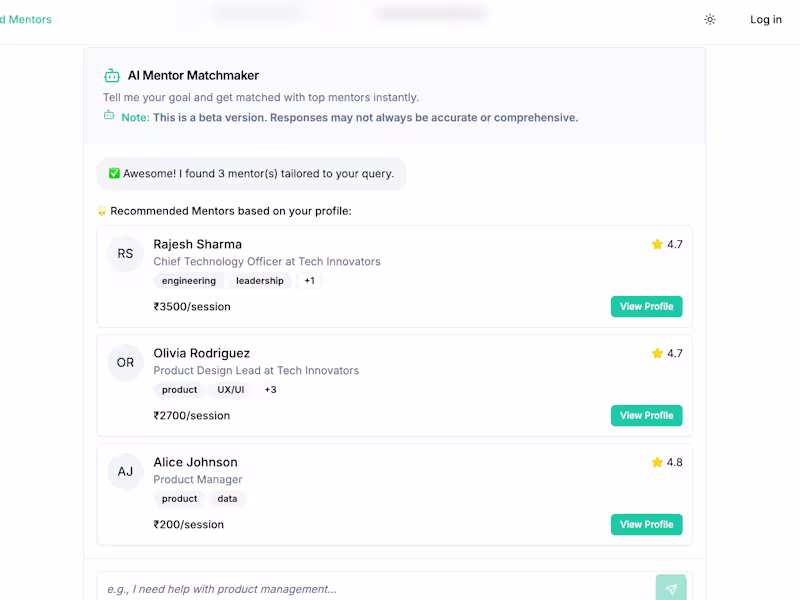The image size is (800, 600).
Task: Expand the +3 more tags for Olivia Rodriguez
Action: click(270, 390)
